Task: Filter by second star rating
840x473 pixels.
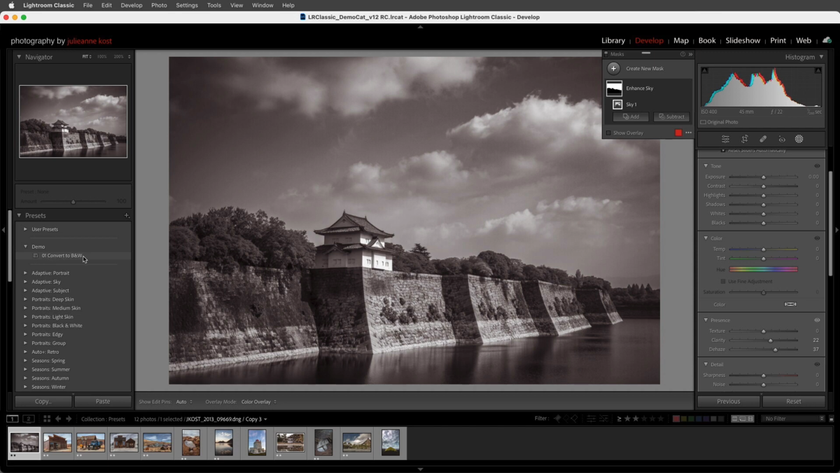Action: pyautogui.click(x=636, y=418)
